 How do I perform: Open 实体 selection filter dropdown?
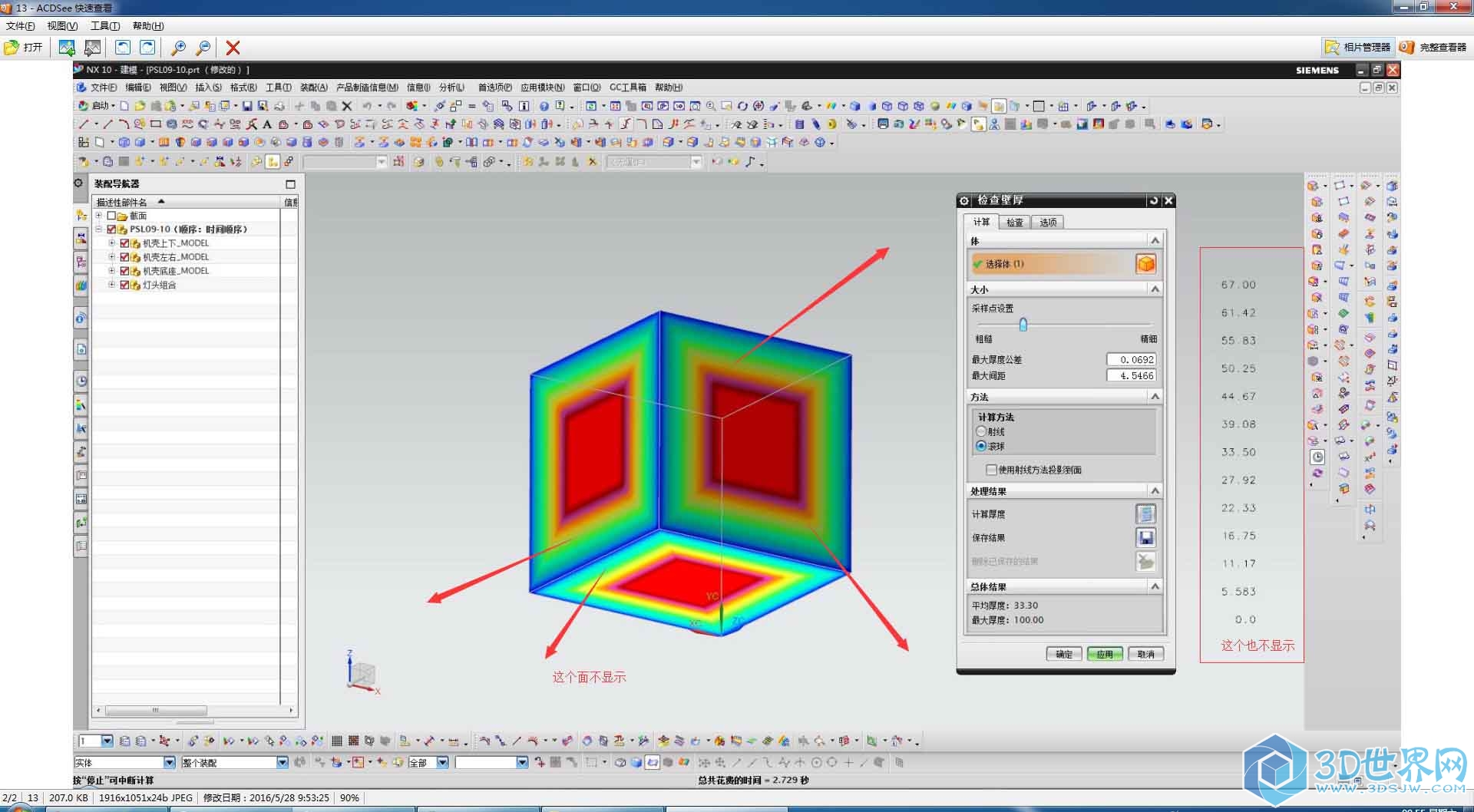click(x=169, y=762)
